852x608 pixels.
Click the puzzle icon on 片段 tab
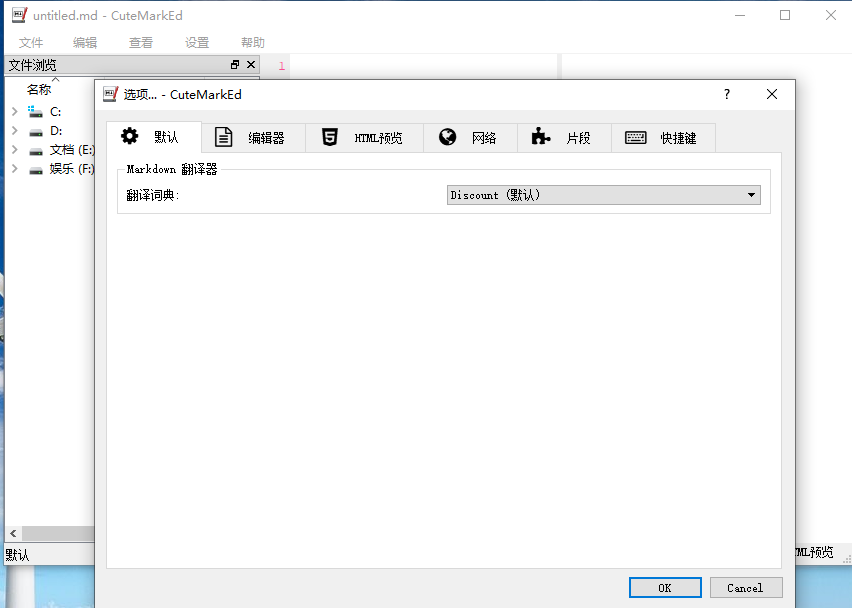pos(541,137)
